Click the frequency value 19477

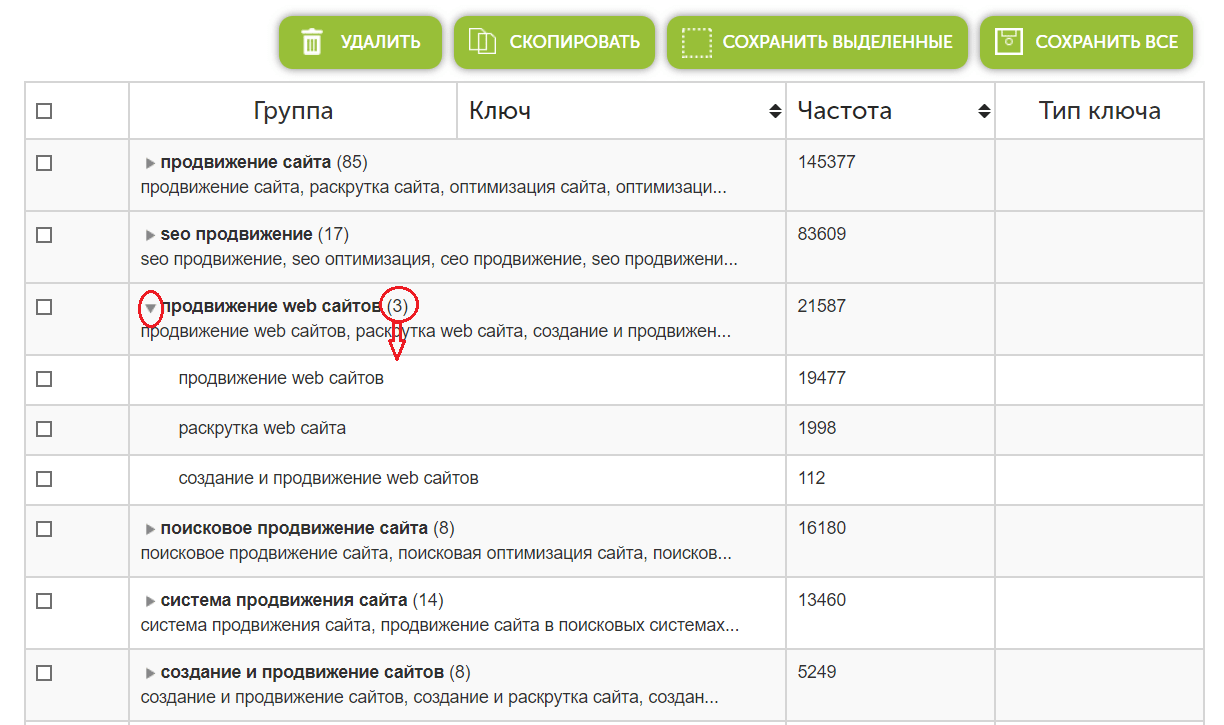click(x=822, y=378)
